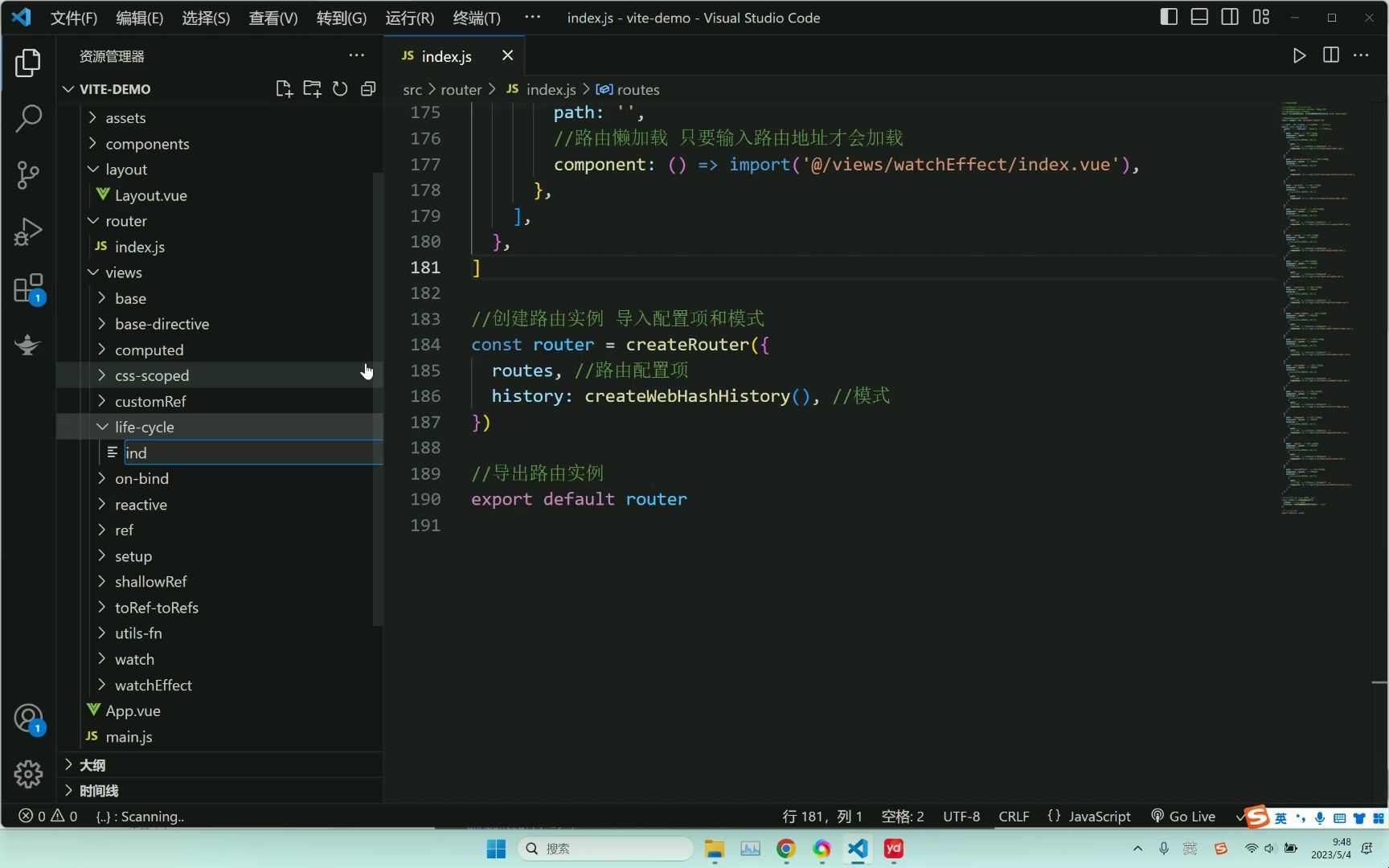
Task: Click router folder in breadcrumb
Action: tap(461, 90)
